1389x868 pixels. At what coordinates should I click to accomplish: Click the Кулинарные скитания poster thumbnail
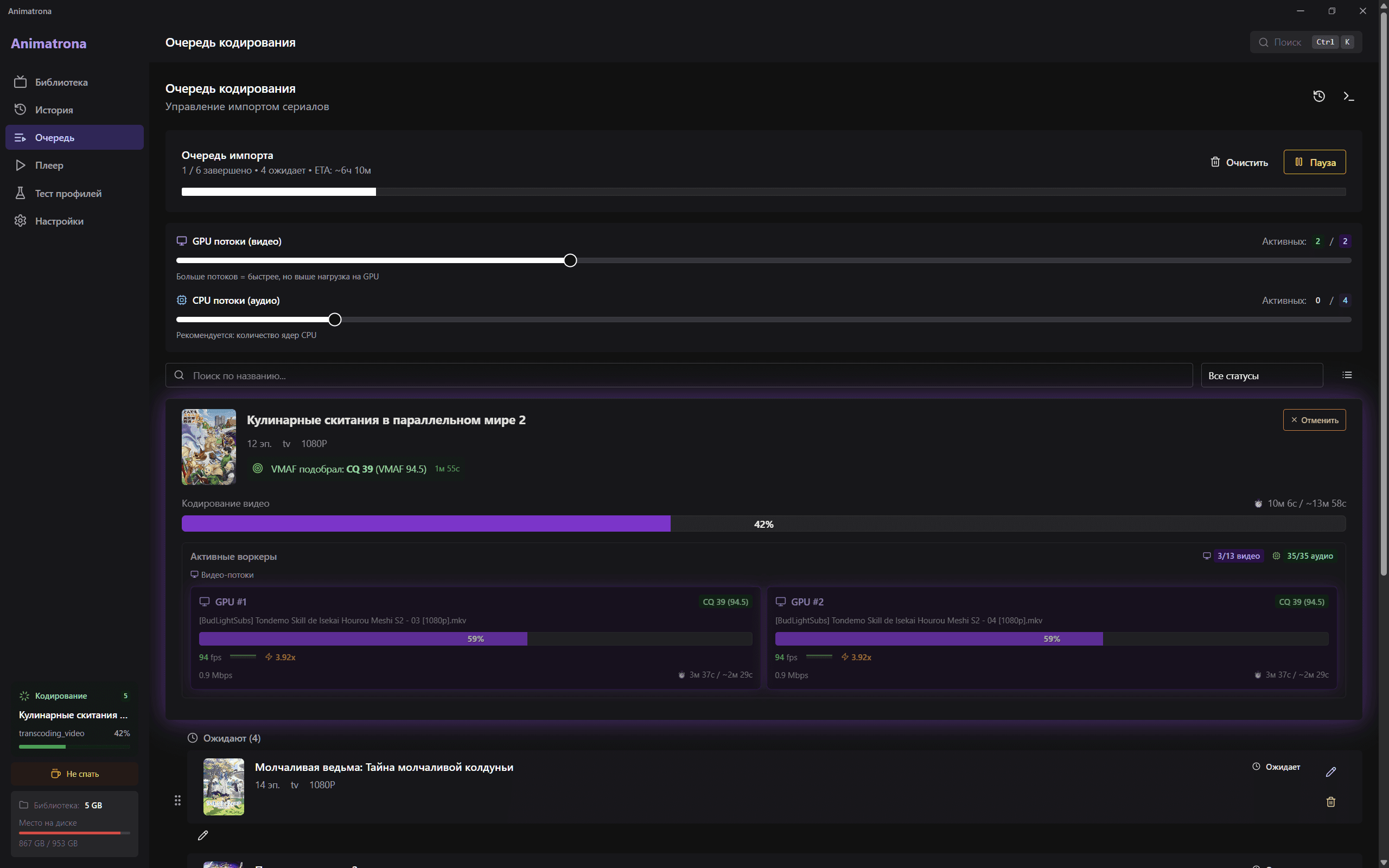click(208, 446)
